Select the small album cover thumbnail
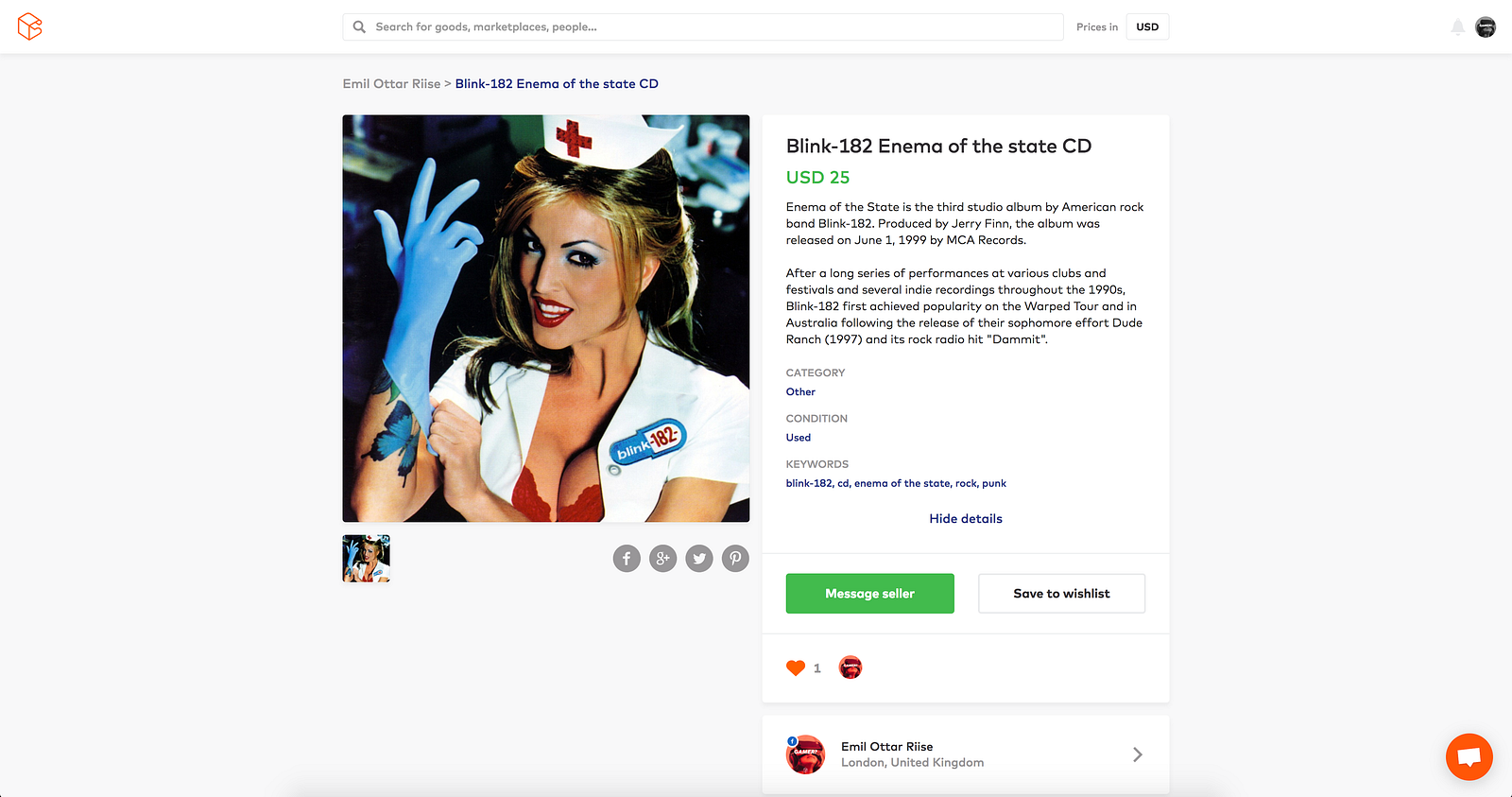 [x=367, y=559]
